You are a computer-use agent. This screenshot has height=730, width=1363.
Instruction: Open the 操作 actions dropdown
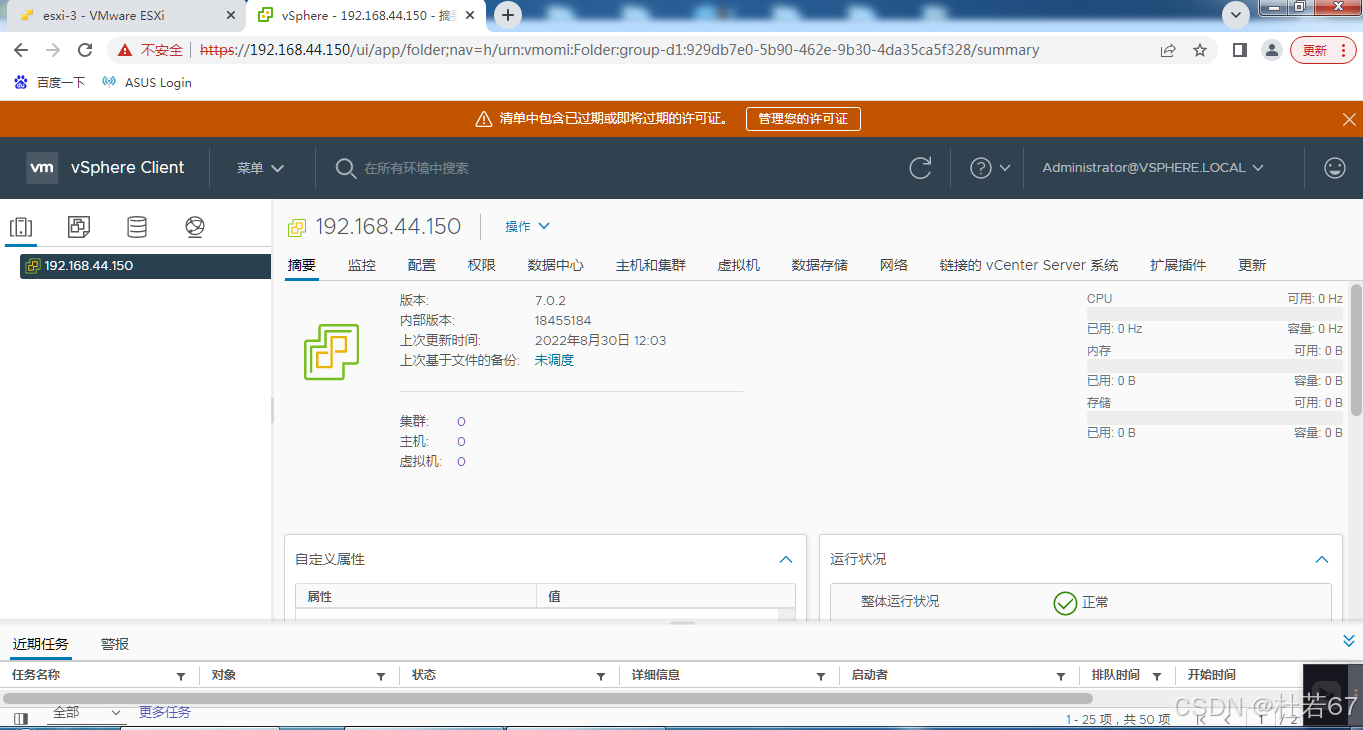pos(527,227)
